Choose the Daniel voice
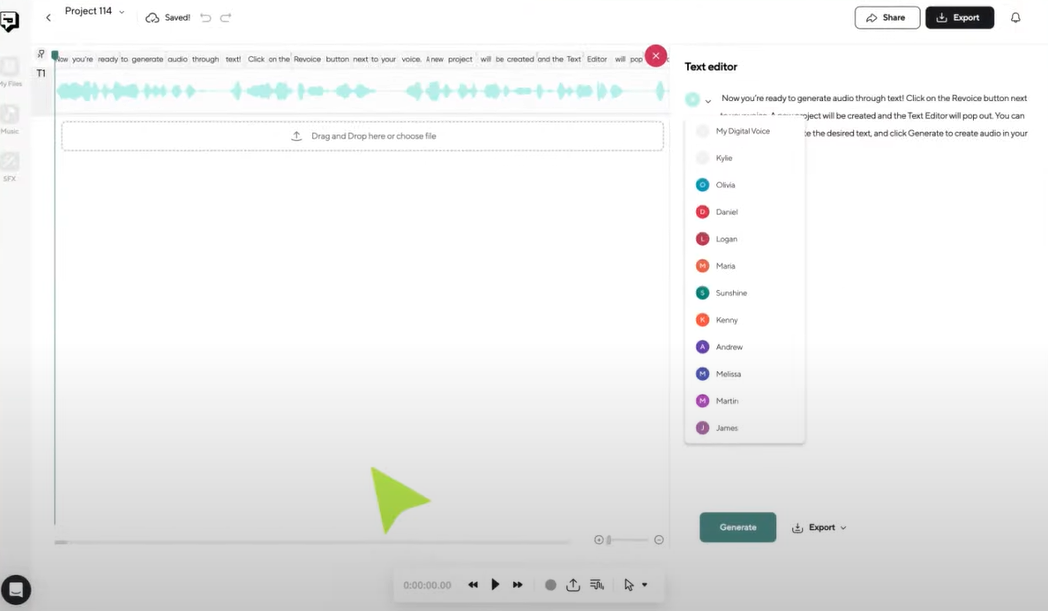Viewport: 1048px width, 611px height. coord(728,211)
